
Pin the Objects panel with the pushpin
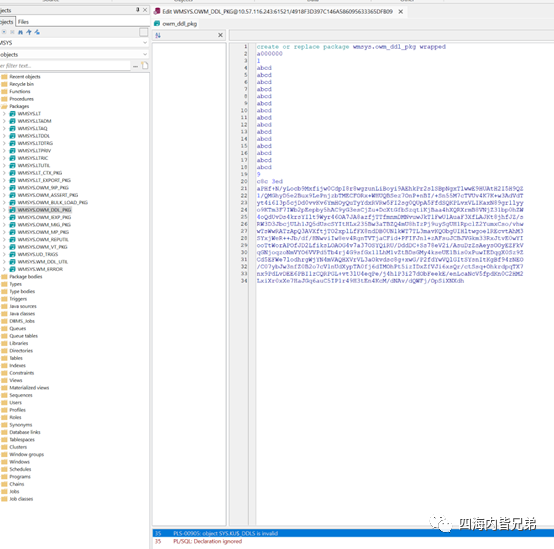pyautogui.click(x=137, y=10)
